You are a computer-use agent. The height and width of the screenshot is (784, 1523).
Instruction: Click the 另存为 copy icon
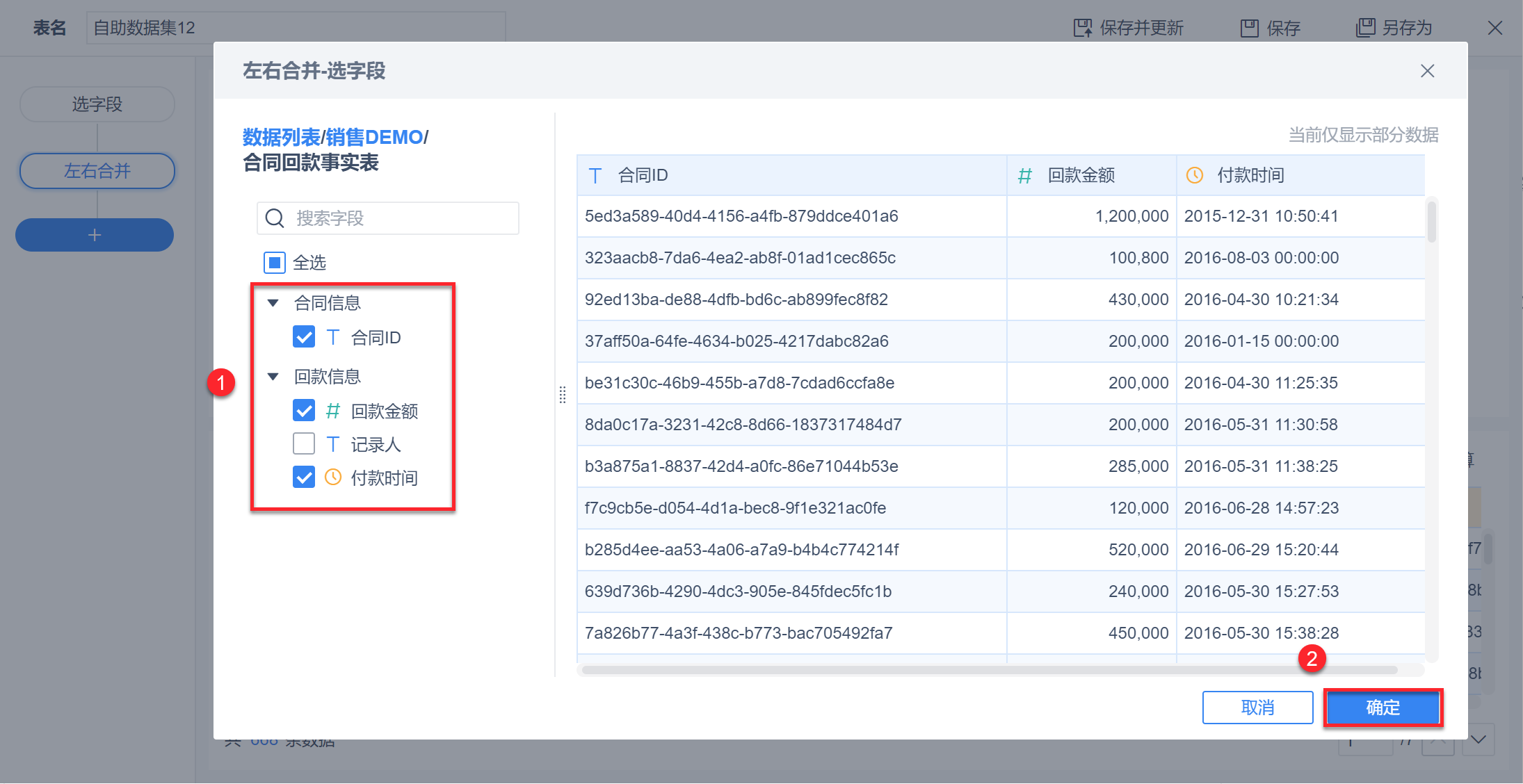(1365, 28)
